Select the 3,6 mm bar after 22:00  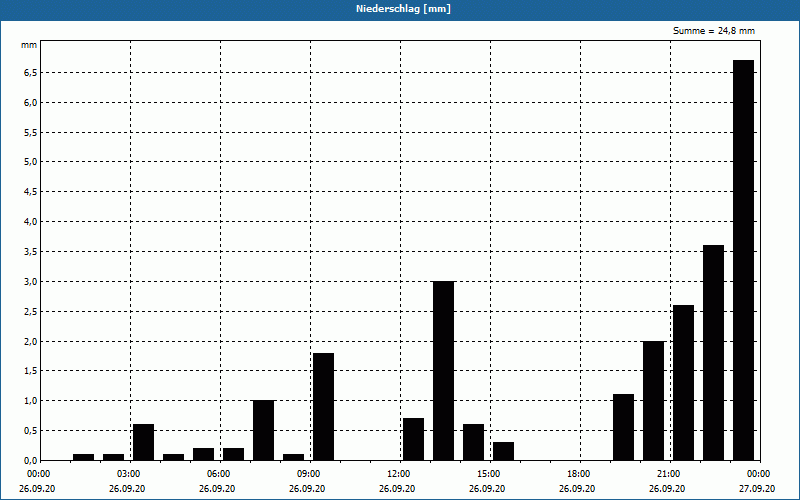(x=713, y=353)
